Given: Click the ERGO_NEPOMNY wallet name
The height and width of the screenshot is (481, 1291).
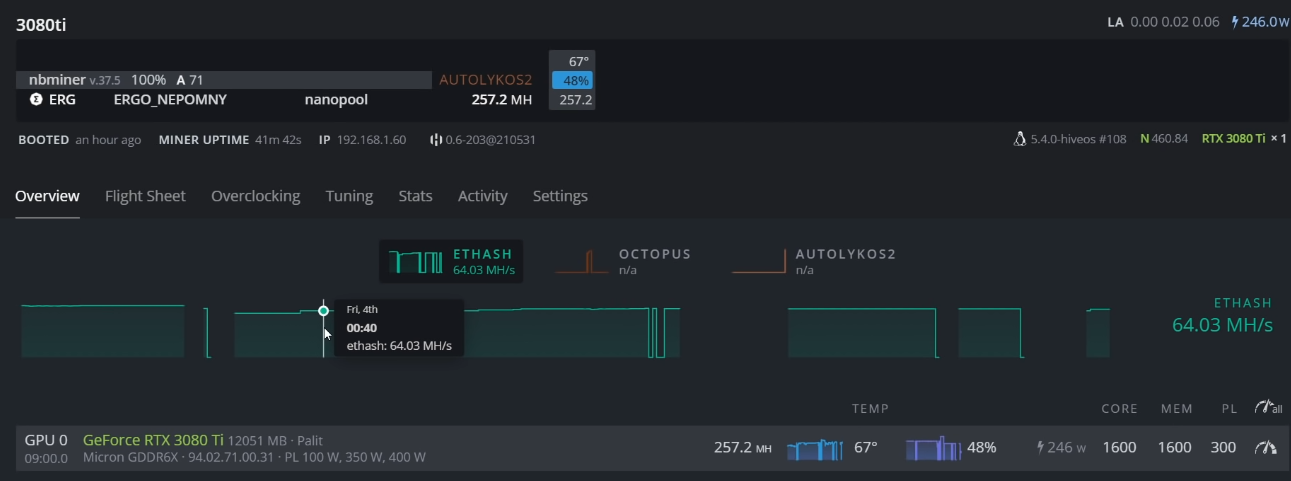Looking at the screenshot, I should click(170, 100).
